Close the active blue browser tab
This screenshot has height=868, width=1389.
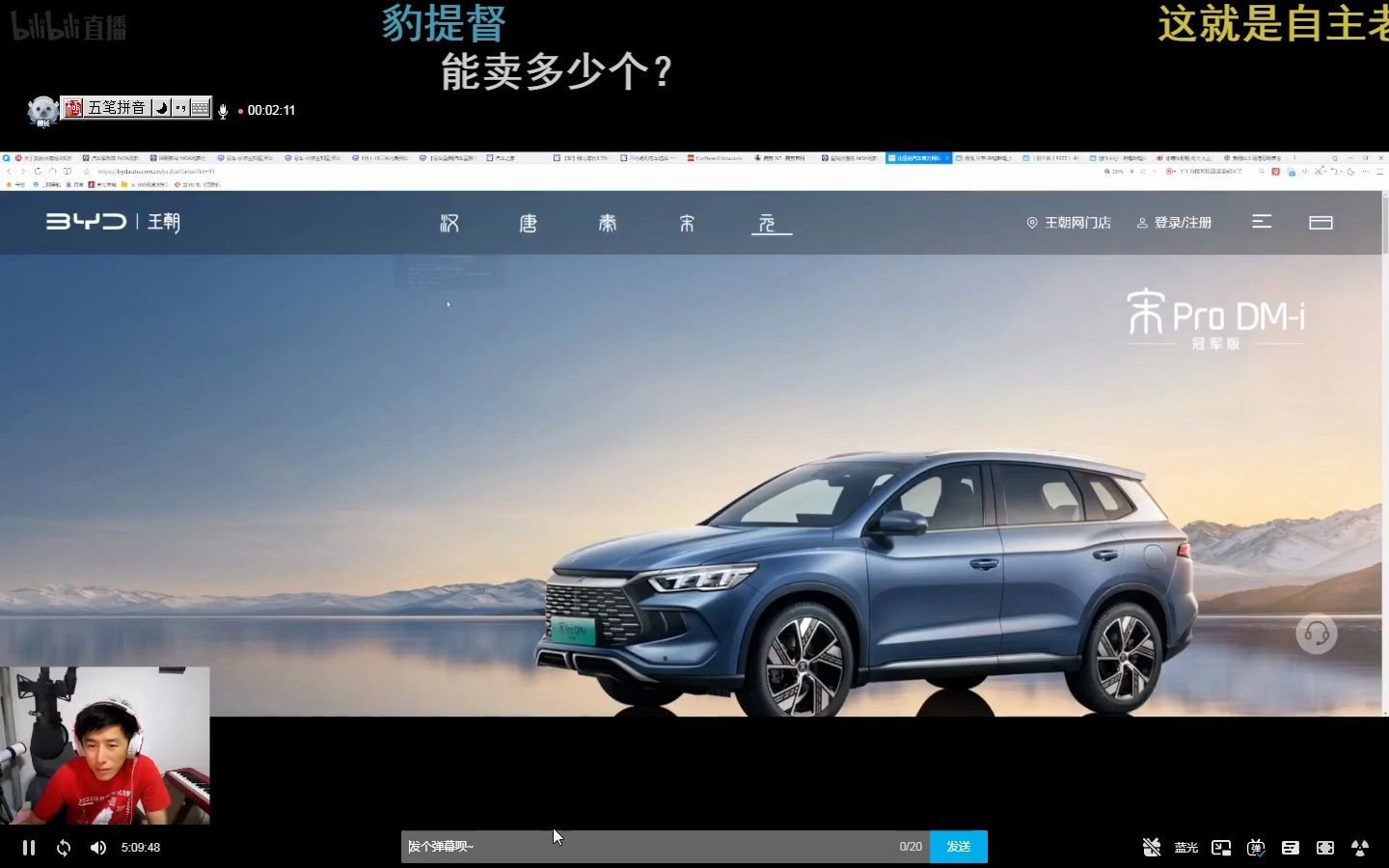tap(947, 158)
